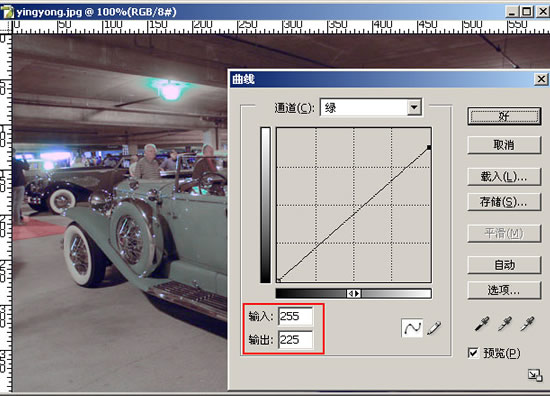This screenshot has width=550, height=396.
Task: Open the 选项... options button
Action: coord(504,290)
